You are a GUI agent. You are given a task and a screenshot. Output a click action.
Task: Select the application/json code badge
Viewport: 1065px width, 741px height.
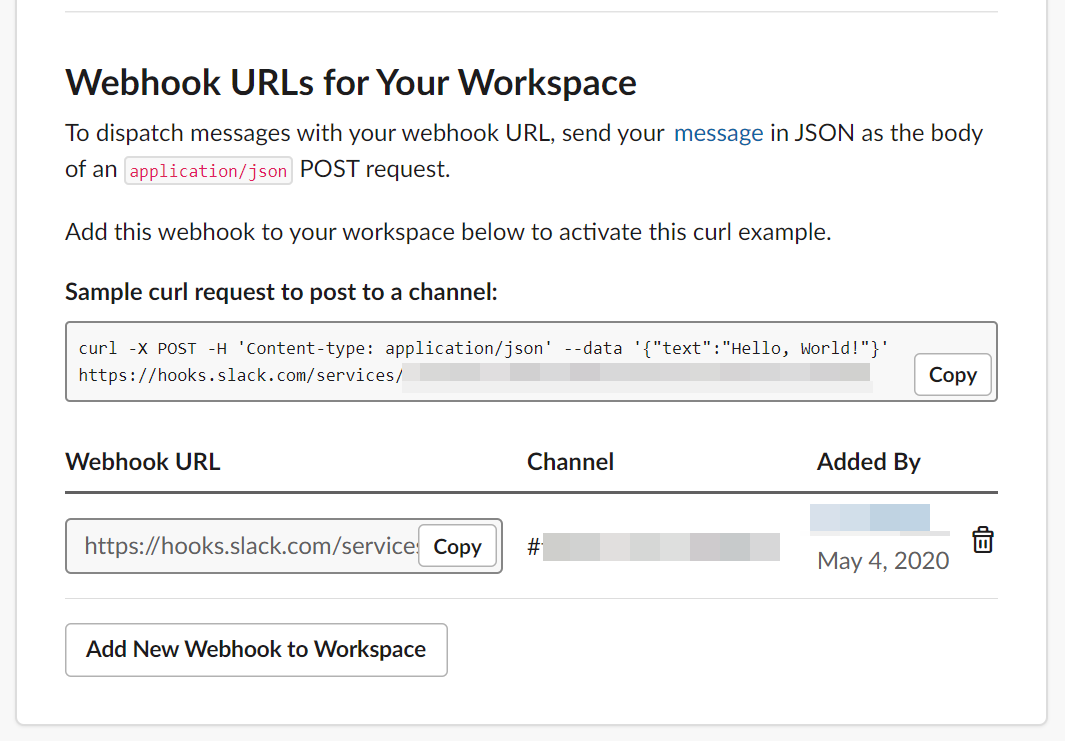208,171
